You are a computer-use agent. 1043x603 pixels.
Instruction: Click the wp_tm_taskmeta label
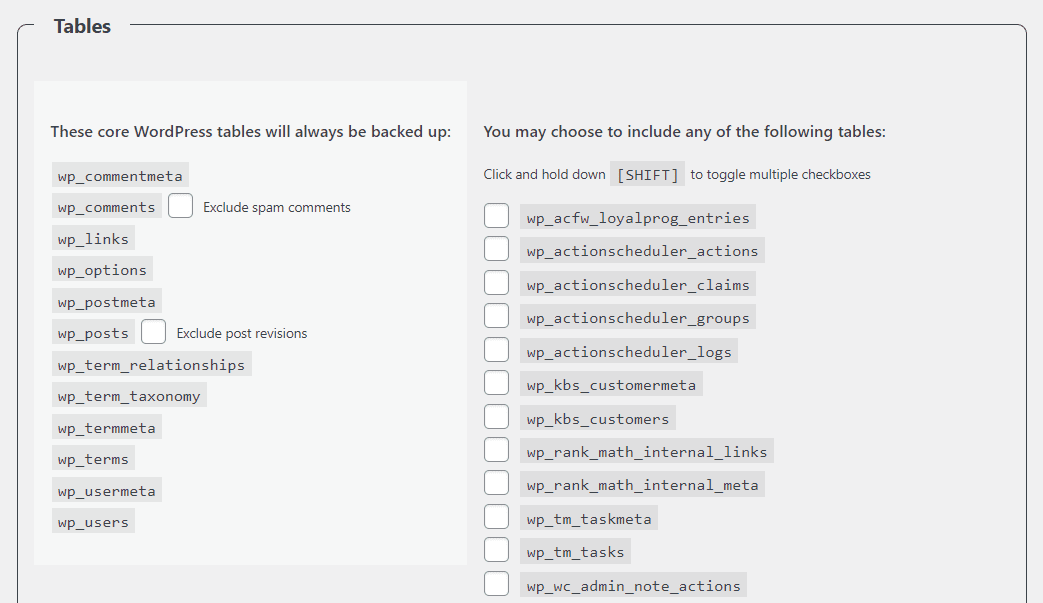tap(589, 519)
